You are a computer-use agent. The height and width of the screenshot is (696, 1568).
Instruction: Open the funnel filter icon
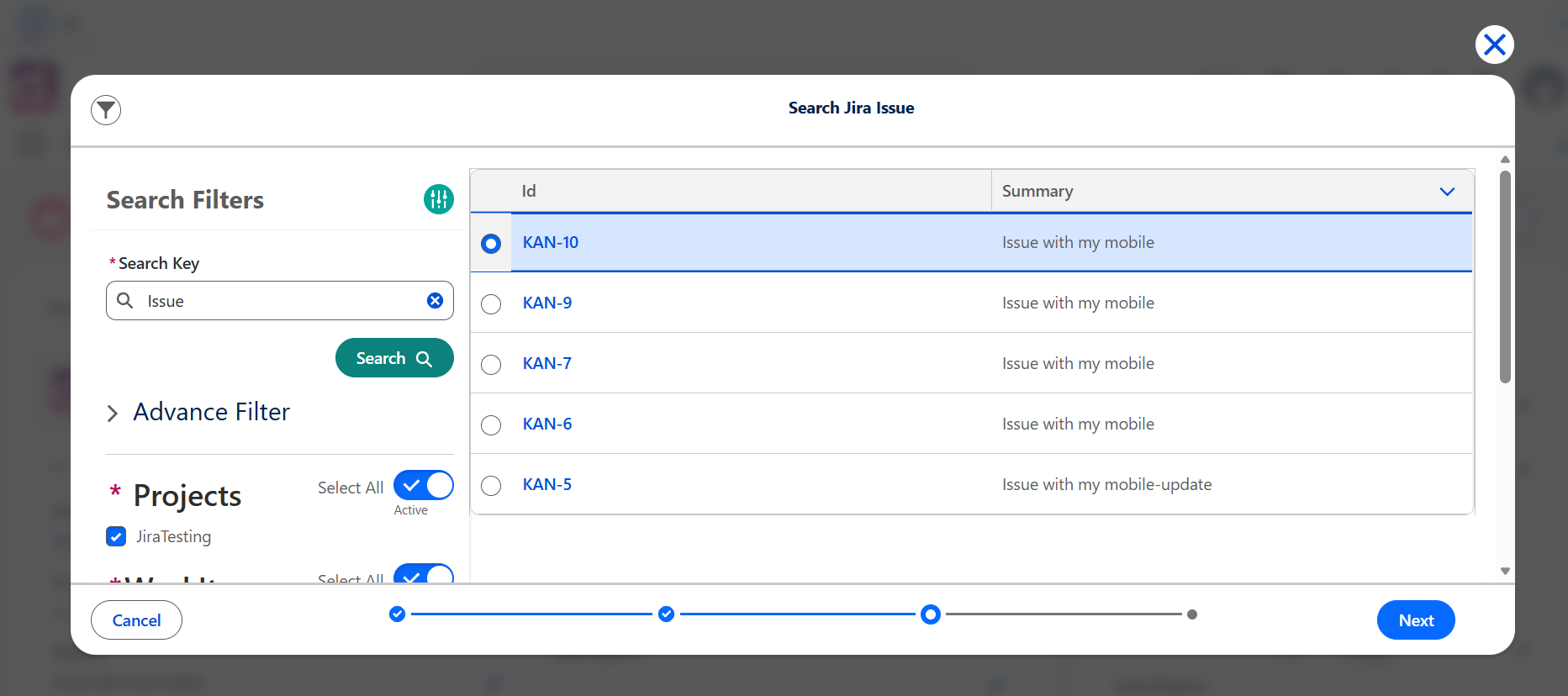coord(106,109)
